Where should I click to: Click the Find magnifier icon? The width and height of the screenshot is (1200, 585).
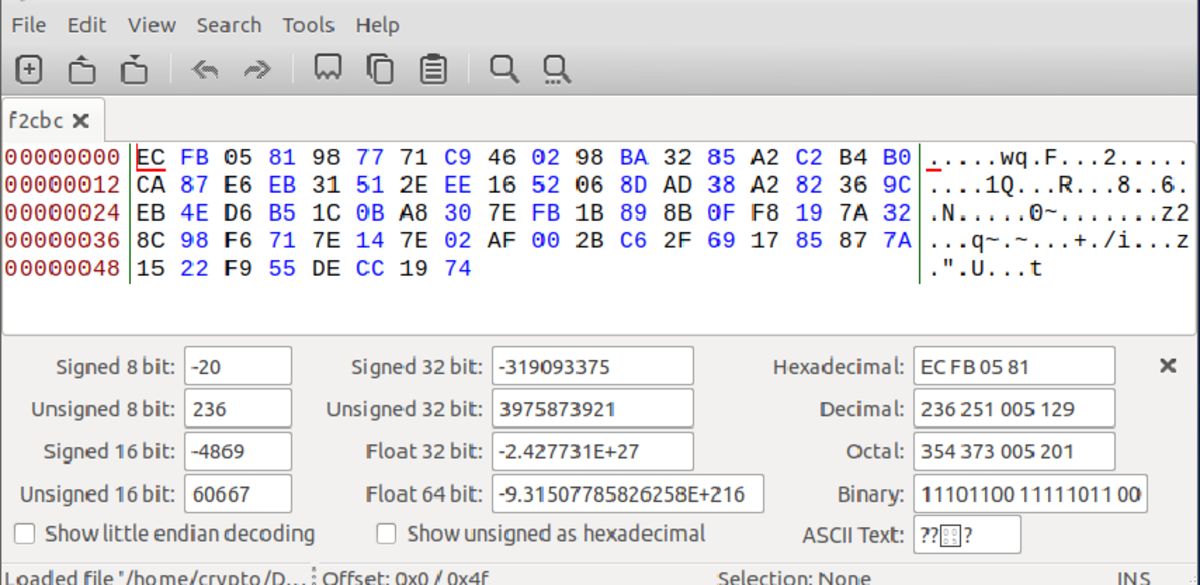pyautogui.click(x=504, y=69)
